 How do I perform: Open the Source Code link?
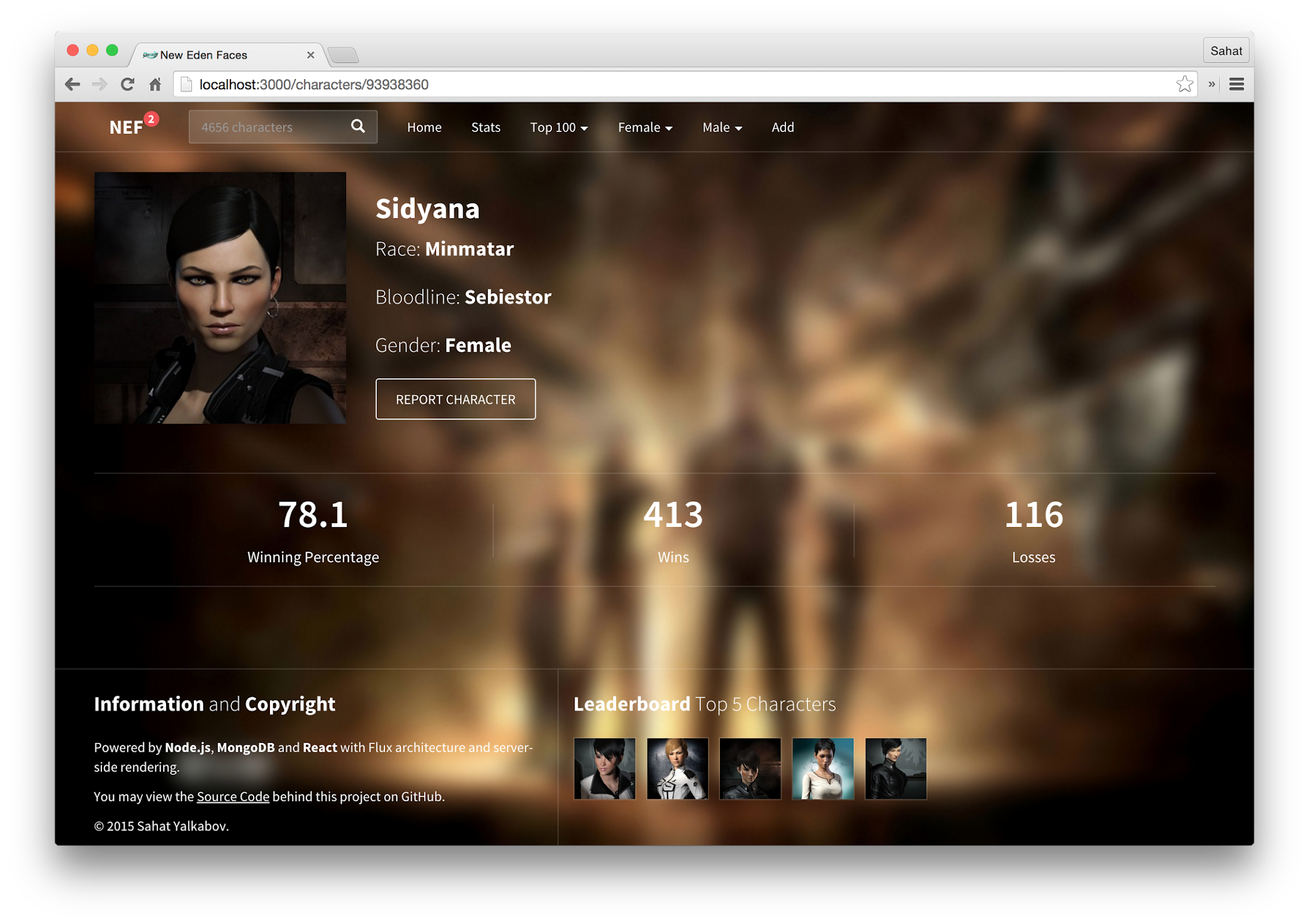coord(233,796)
